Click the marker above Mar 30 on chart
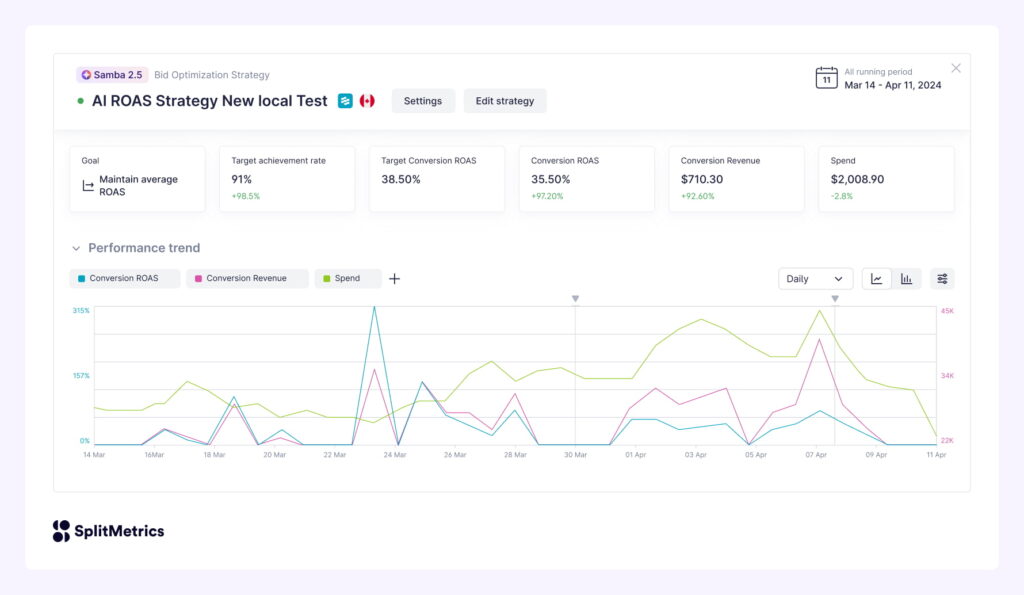Image resolution: width=1024 pixels, height=595 pixels. [x=575, y=298]
